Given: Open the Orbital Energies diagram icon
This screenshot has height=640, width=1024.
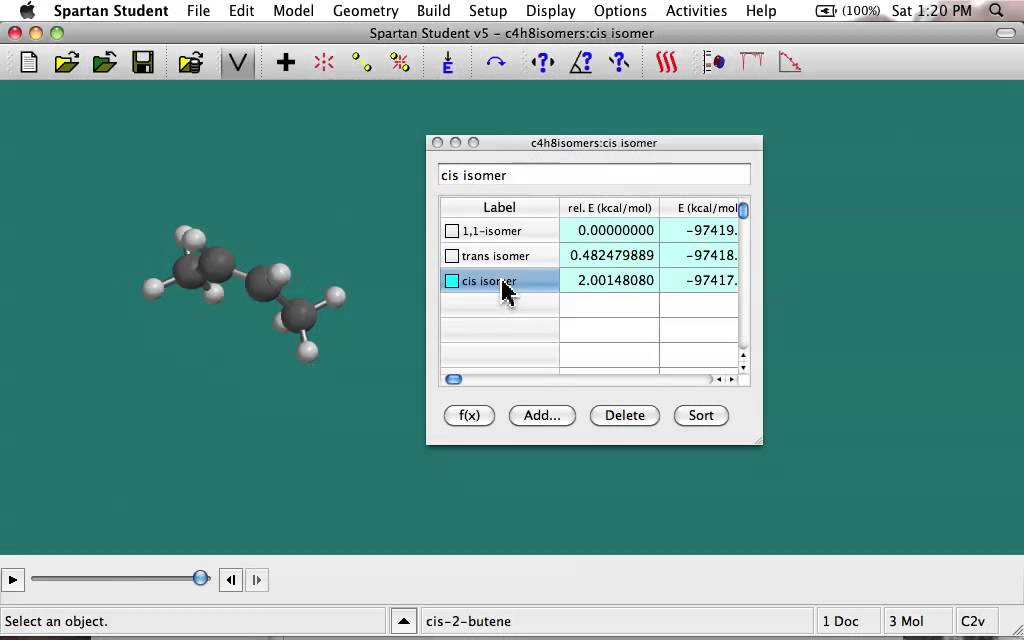Looking at the screenshot, I should point(714,63).
